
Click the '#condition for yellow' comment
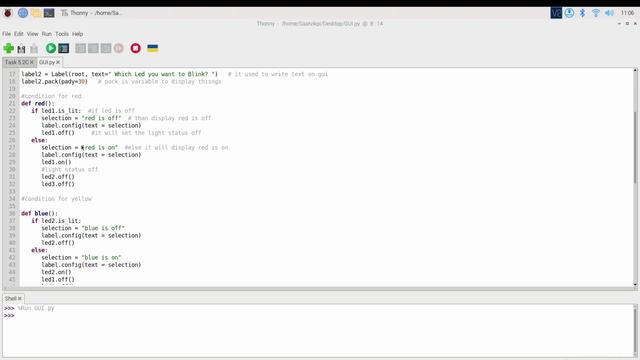coord(56,199)
